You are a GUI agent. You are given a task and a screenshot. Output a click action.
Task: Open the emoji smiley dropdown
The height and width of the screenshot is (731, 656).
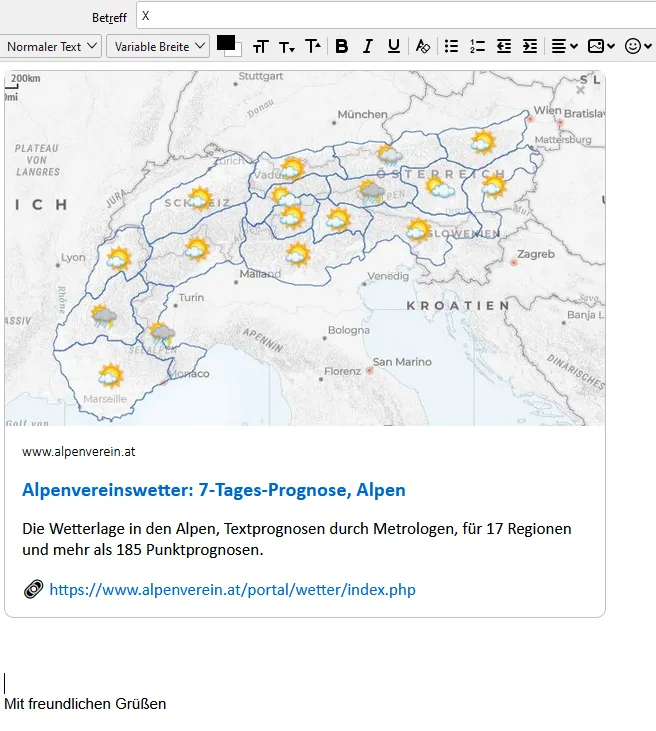(638, 46)
